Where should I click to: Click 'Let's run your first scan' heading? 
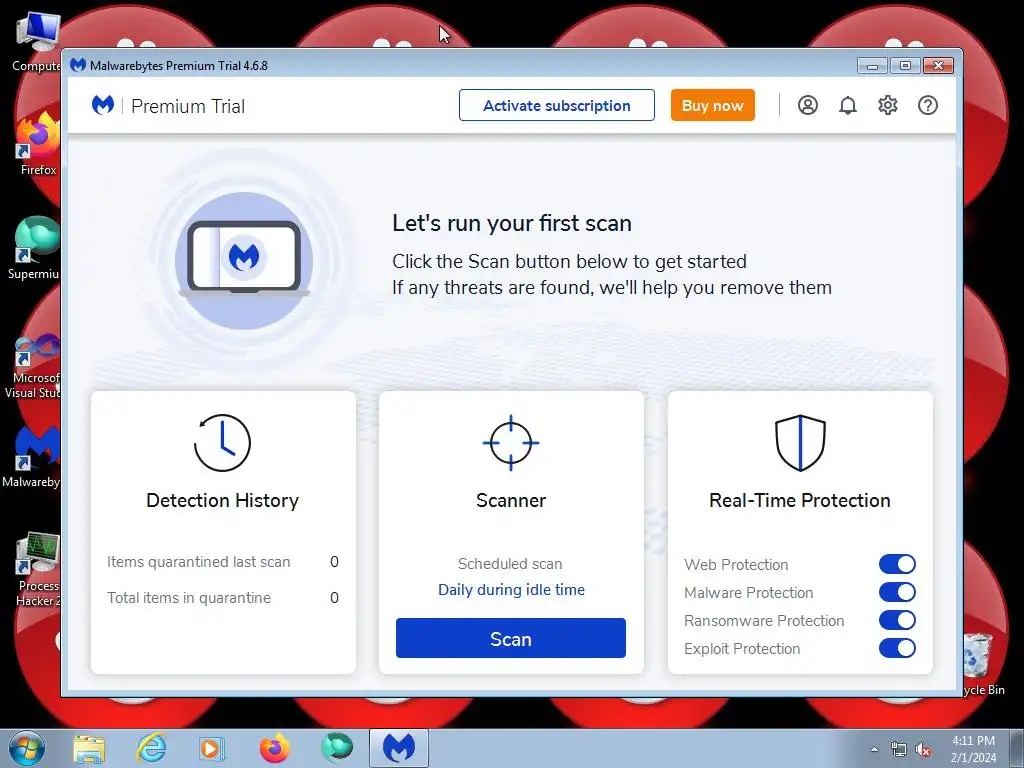point(511,223)
